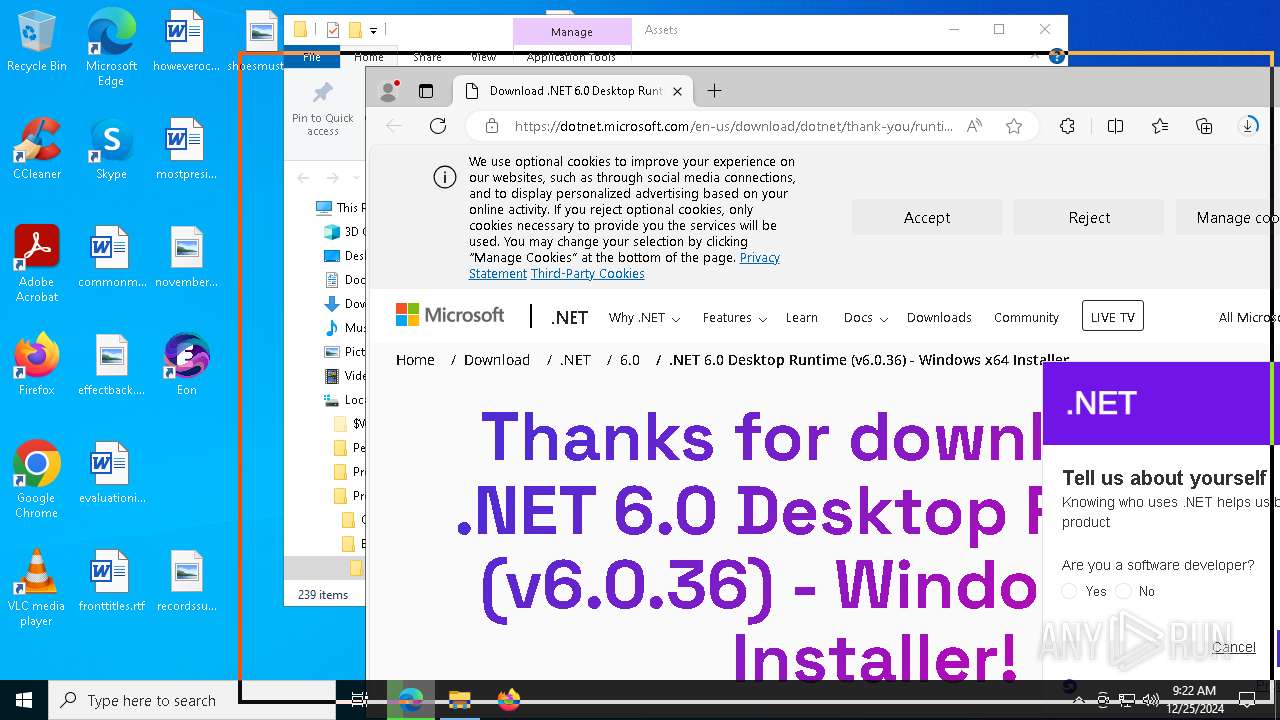This screenshot has width=1280, height=720.
Task: Launch Skype from the desktop
Action: click(x=111, y=149)
